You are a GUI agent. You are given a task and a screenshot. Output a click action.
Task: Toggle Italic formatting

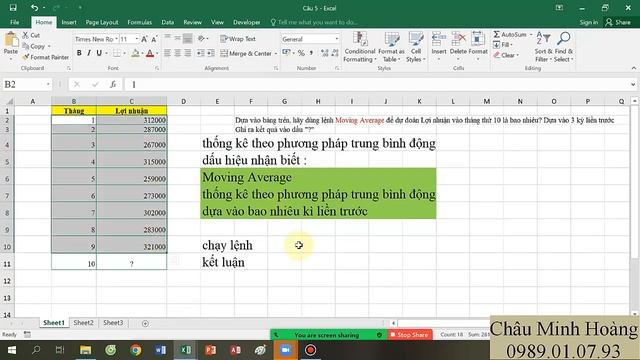coord(89,53)
